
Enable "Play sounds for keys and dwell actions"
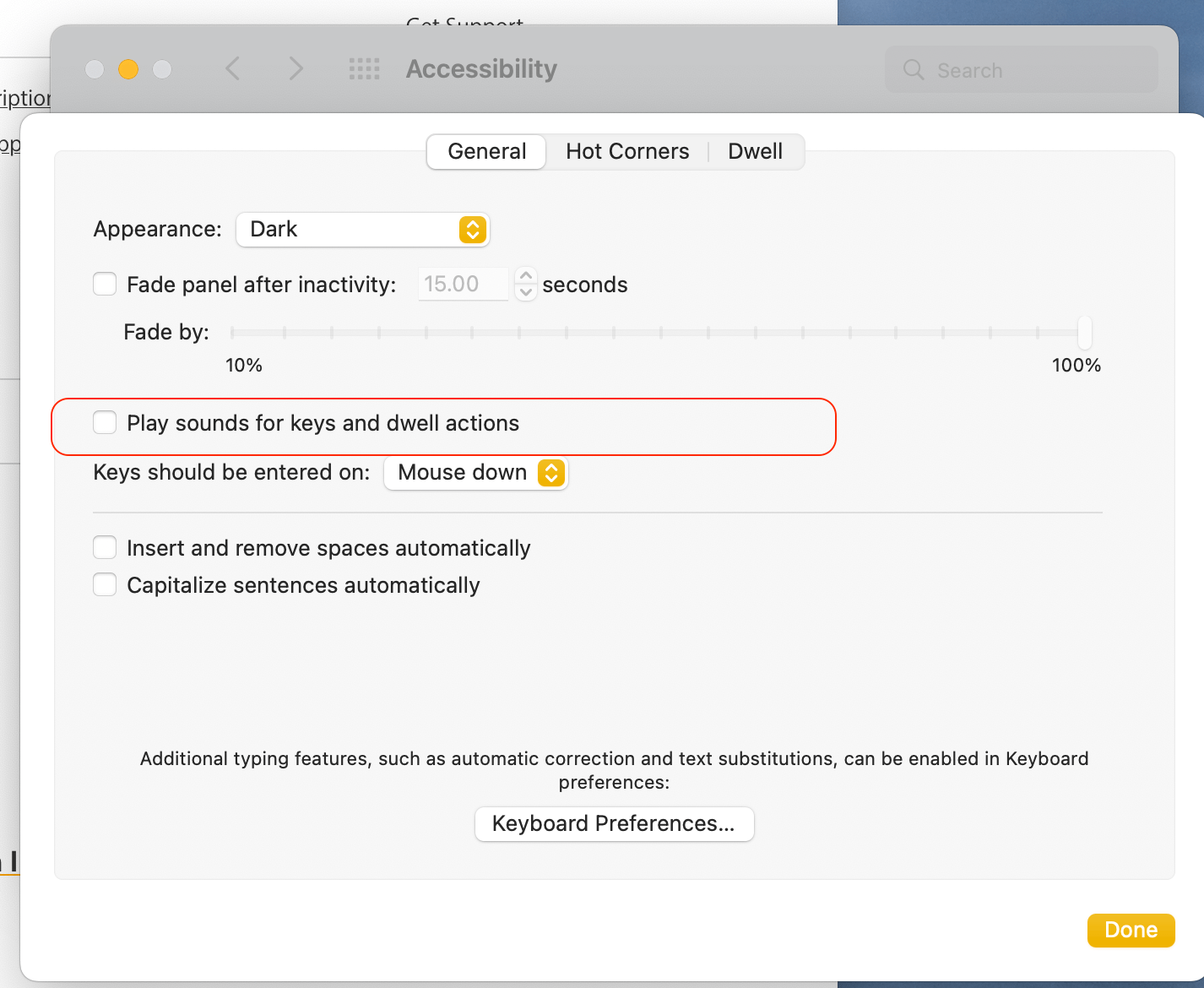coord(104,422)
